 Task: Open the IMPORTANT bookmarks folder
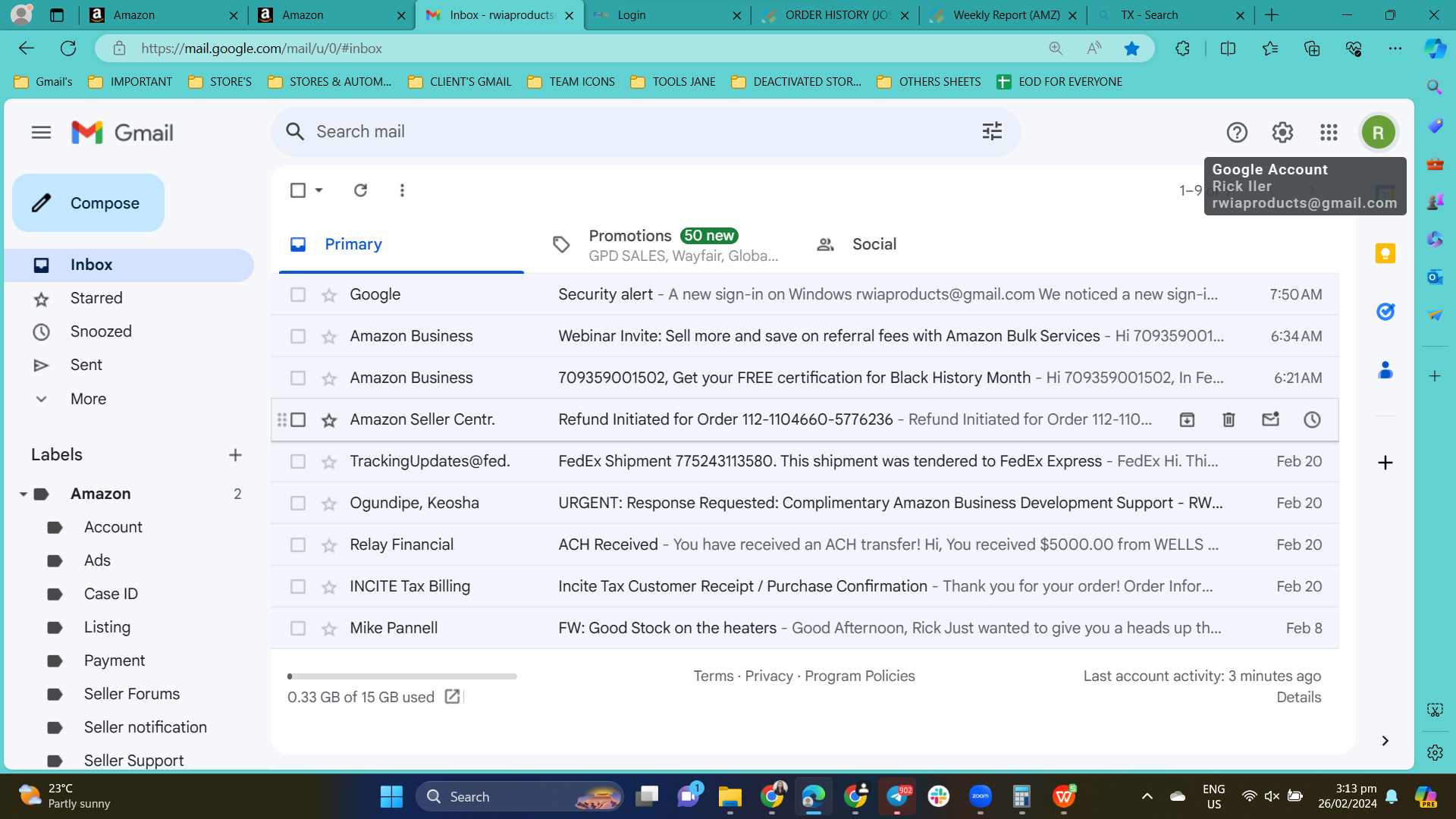tap(130, 82)
